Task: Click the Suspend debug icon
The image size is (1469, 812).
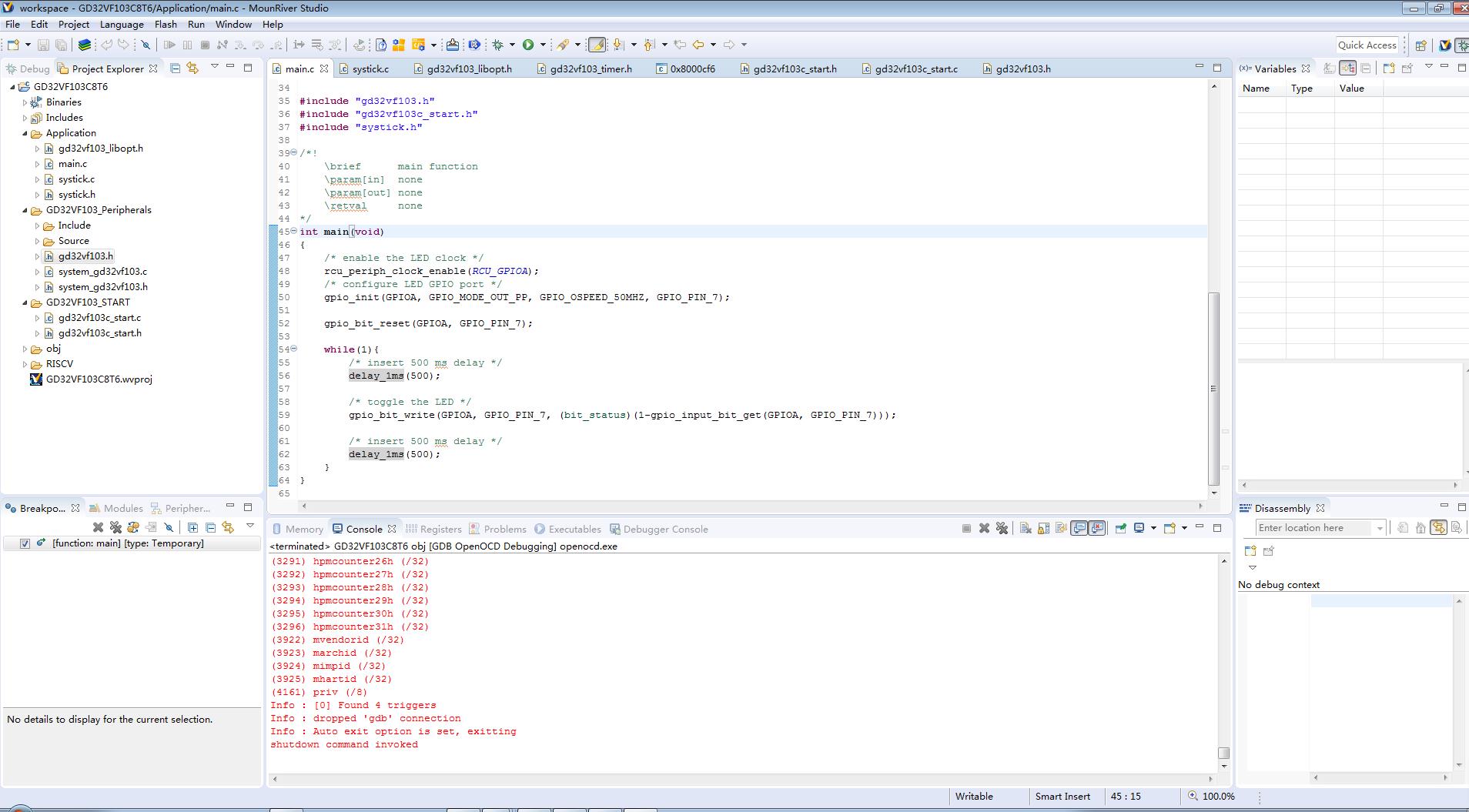Action: click(x=187, y=45)
